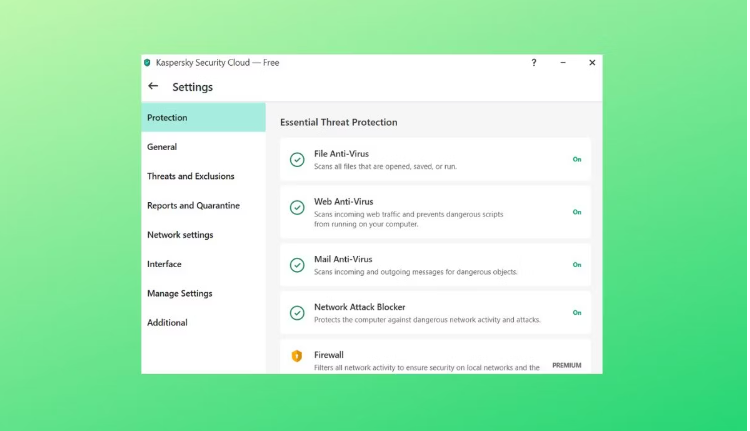Click the Firewall PREMIUM label
Screen dimensions: 750x431
[567, 366]
